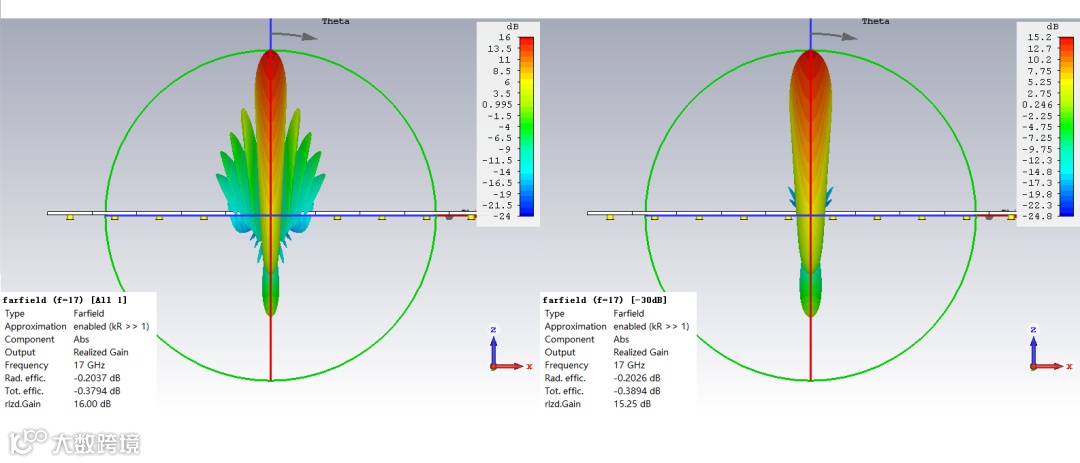Click the "12.7" scale label
Viewport: 1080px width, 463px height.
click(x=1039, y=49)
